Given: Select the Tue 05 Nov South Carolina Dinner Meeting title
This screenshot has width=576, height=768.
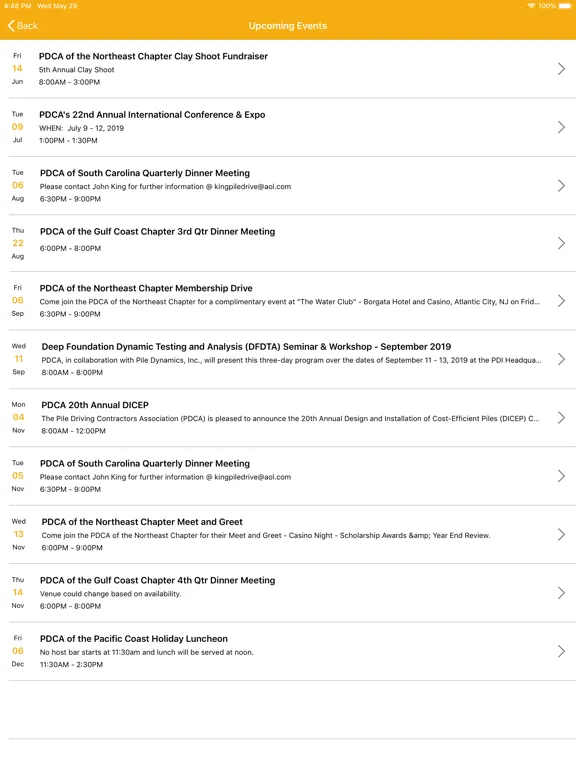Looking at the screenshot, I should tap(145, 463).
